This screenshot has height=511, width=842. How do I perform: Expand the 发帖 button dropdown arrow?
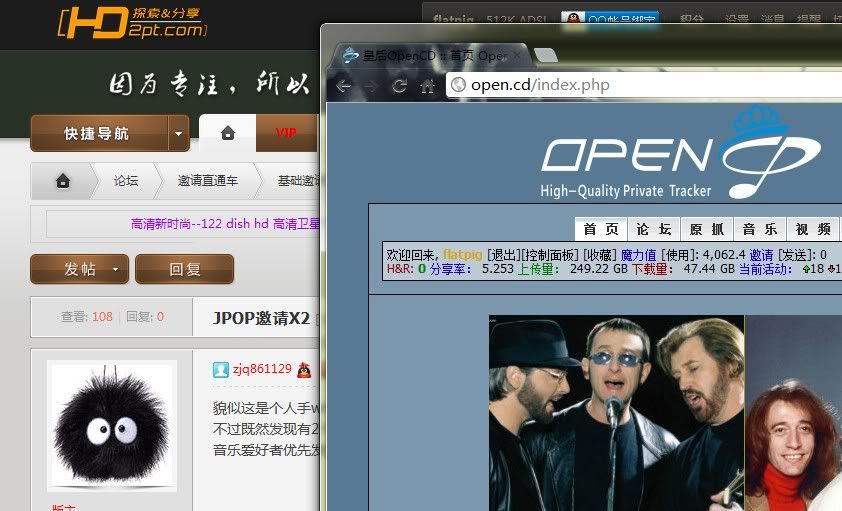115,269
